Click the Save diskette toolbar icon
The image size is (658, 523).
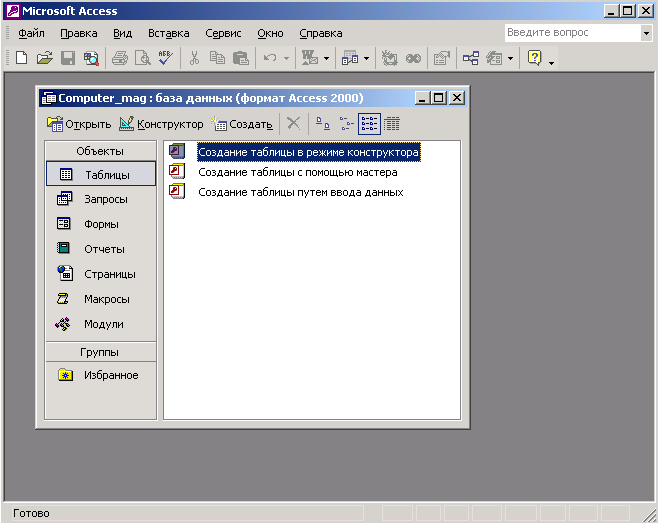click(x=68, y=58)
